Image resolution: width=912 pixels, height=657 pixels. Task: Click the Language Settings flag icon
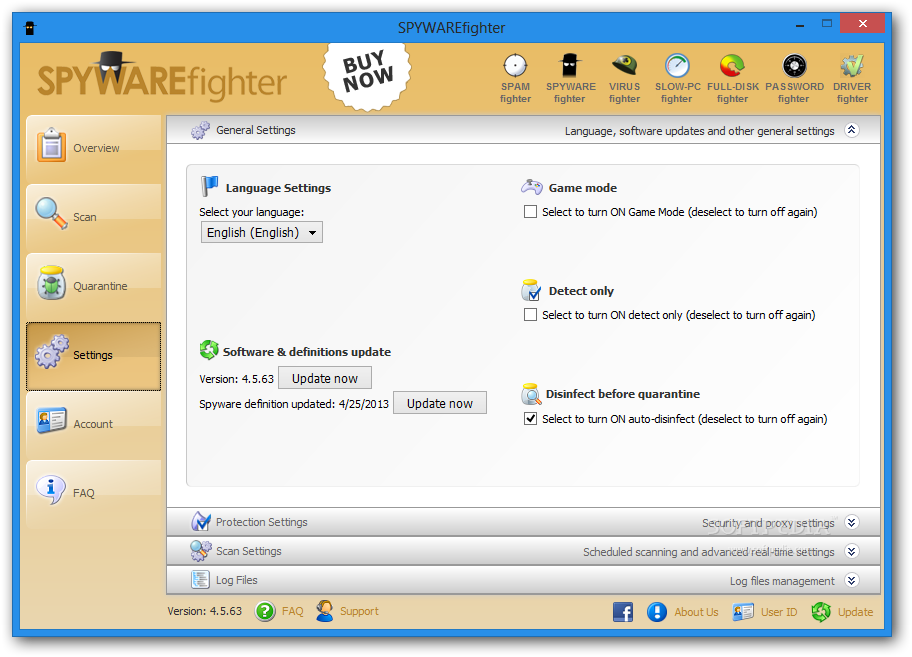[x=209, y=187]
